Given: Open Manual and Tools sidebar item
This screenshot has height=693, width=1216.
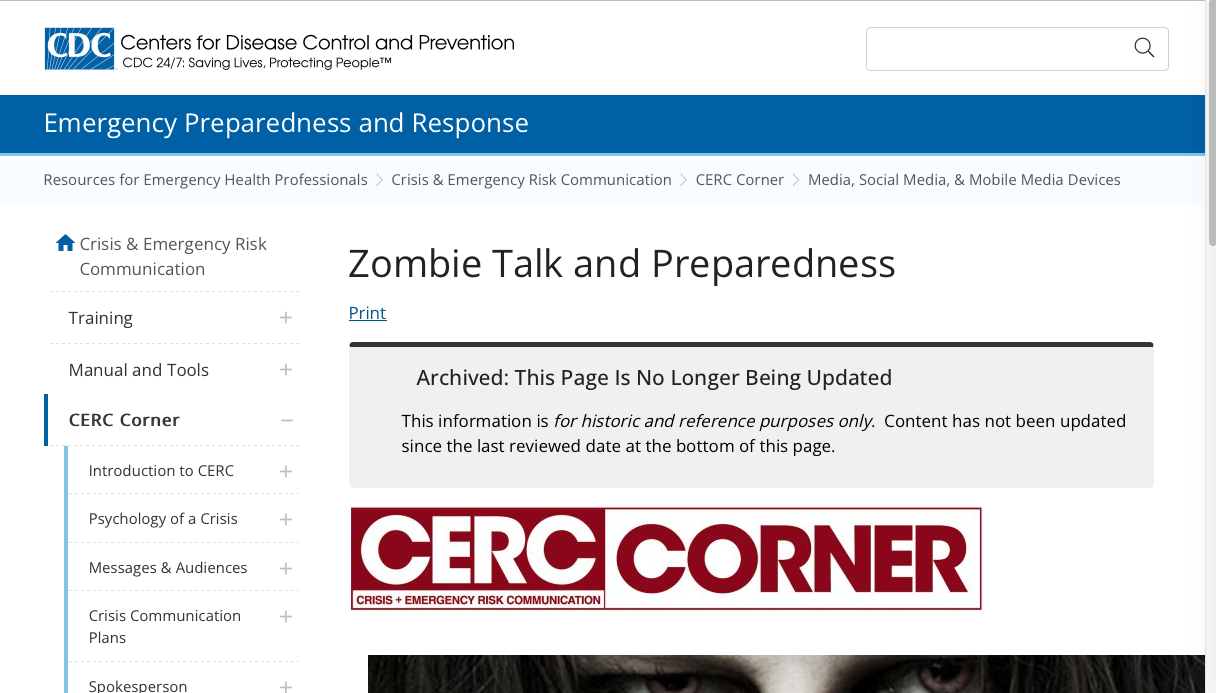Looking at the screenshot, I should coord(139,370).
